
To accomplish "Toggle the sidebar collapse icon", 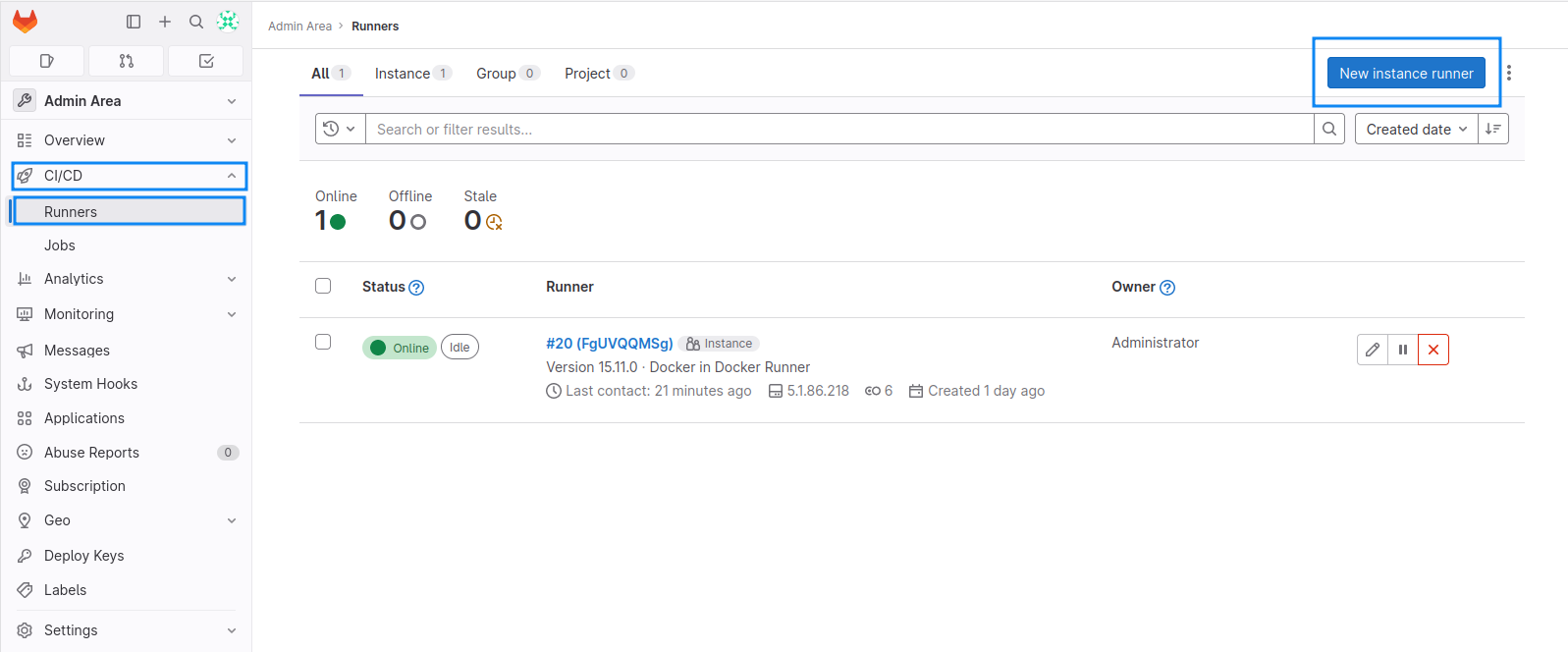I will point(134,22).
